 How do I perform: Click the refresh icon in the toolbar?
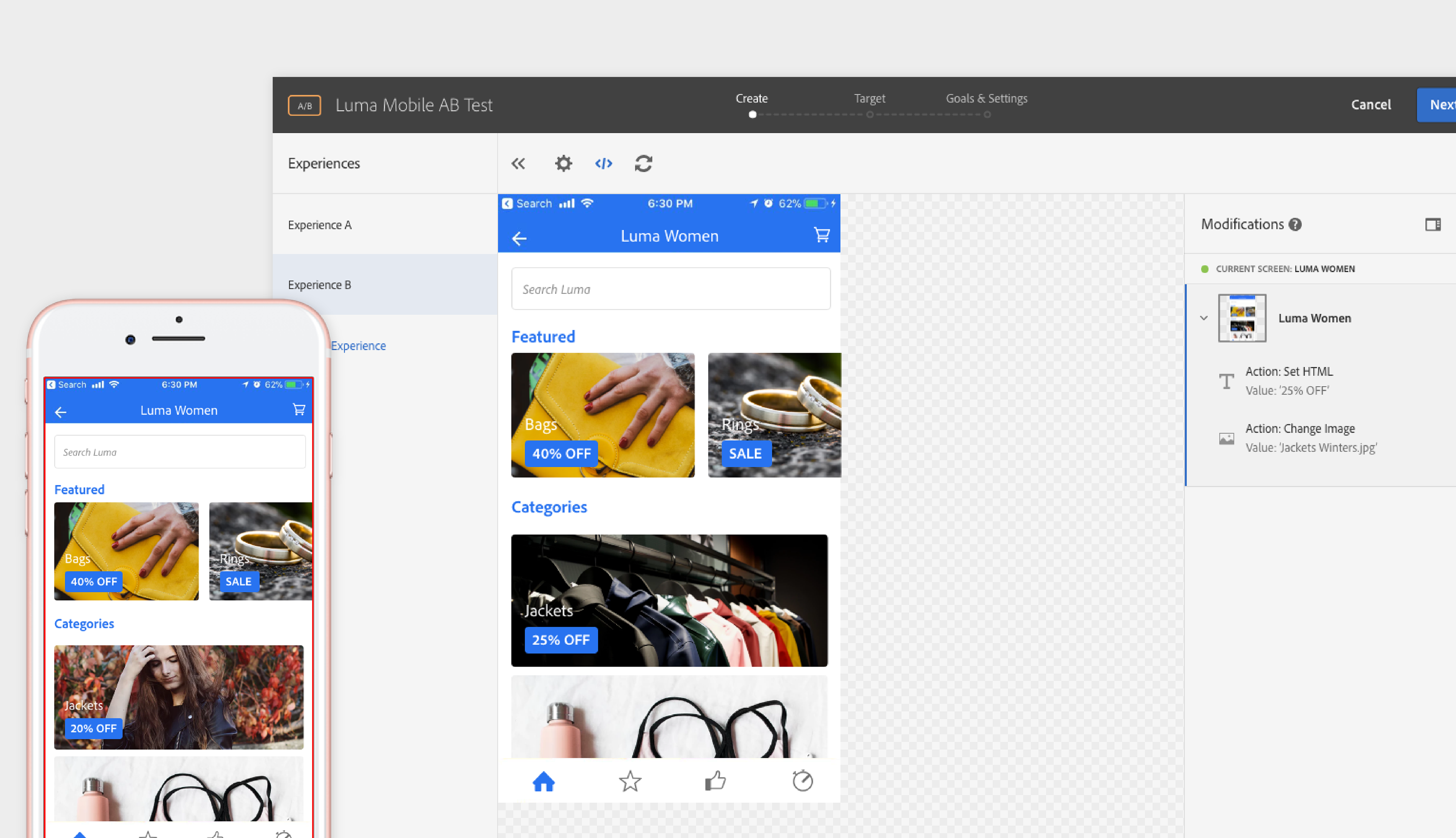(x=643, y=164)
